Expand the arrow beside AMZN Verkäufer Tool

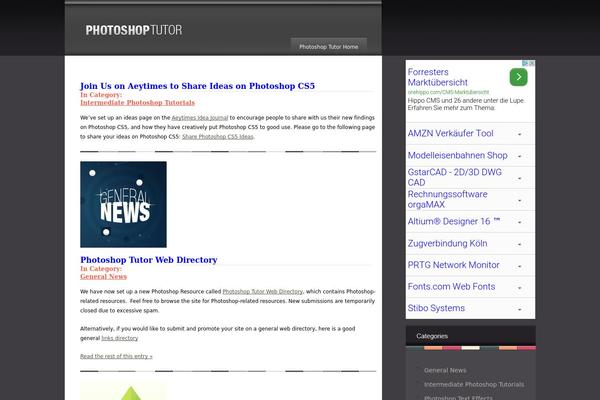520,134
